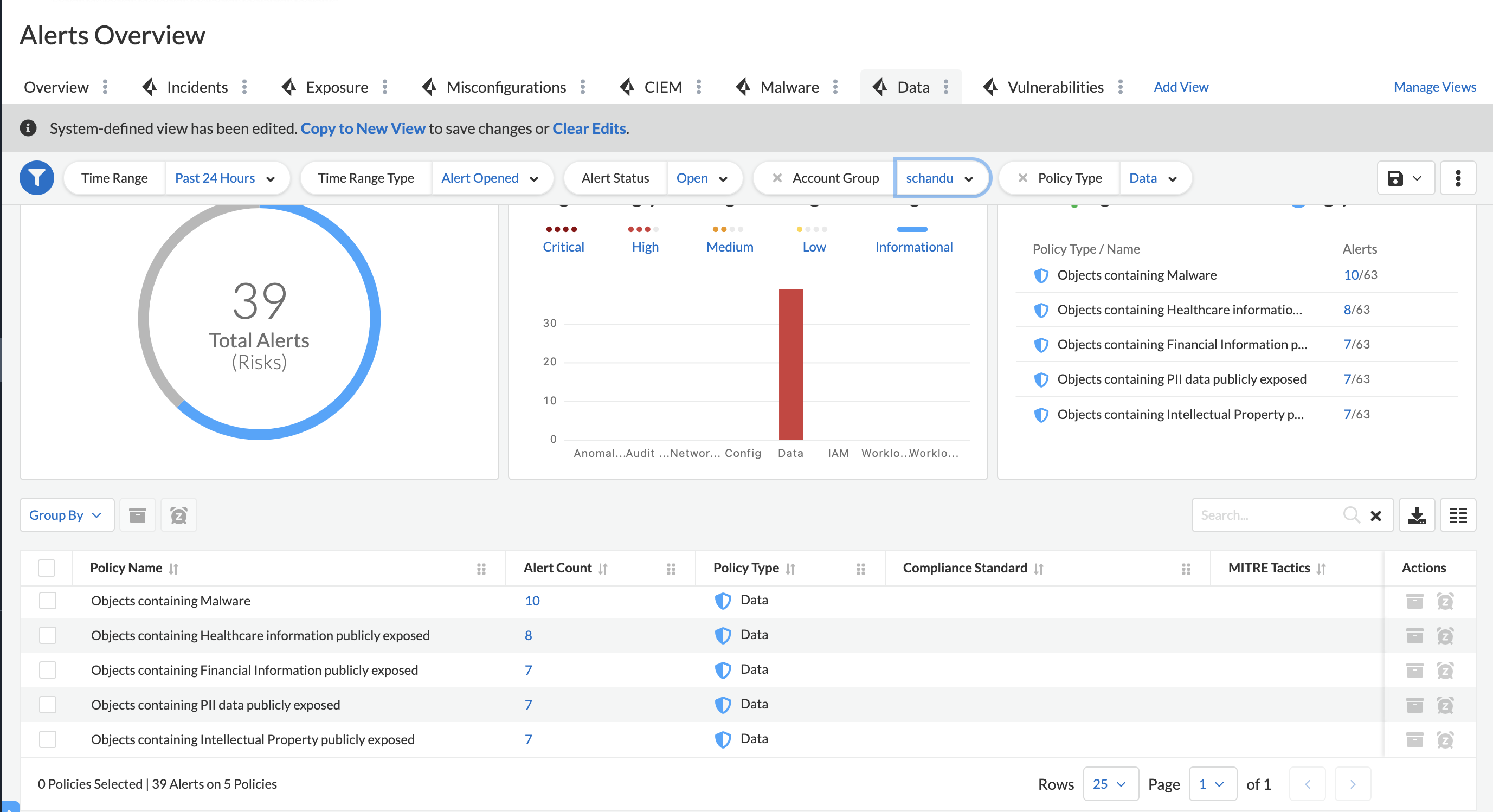Click the Copy to New View link
The width and height of the screenshot is (1493, 812).
click(x=363, y=128)
